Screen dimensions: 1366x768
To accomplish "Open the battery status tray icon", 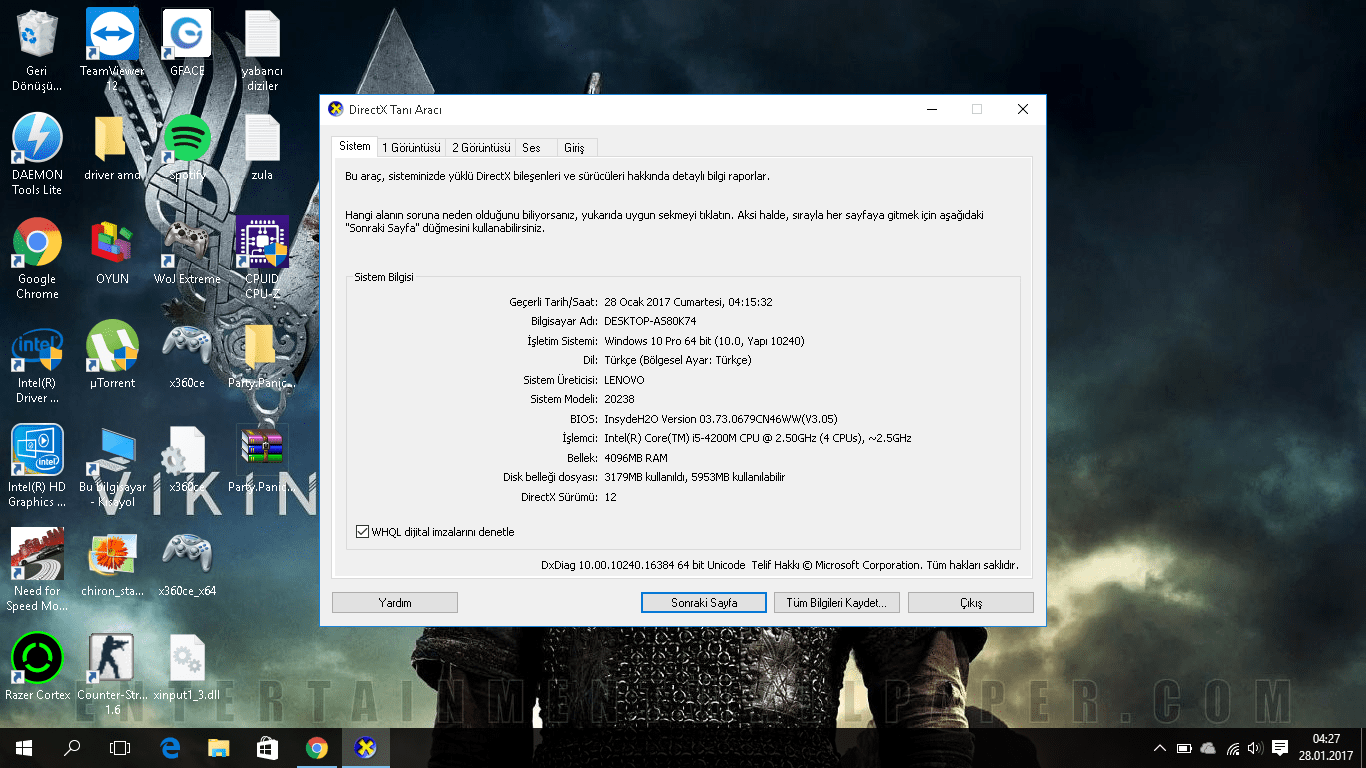I will [1184, 748].
